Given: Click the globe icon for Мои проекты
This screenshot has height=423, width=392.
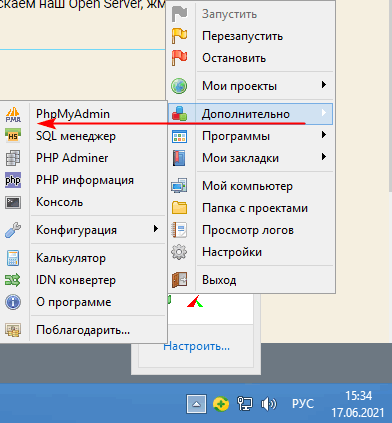Looking at the screenshot, I should pos(179,86).
